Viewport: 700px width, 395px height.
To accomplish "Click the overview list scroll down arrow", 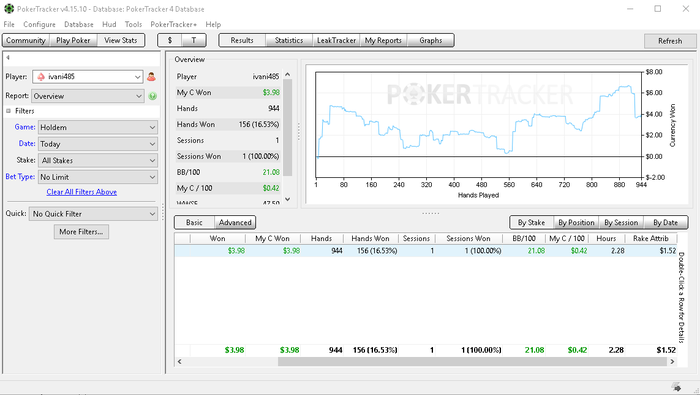I will [288, 199].
